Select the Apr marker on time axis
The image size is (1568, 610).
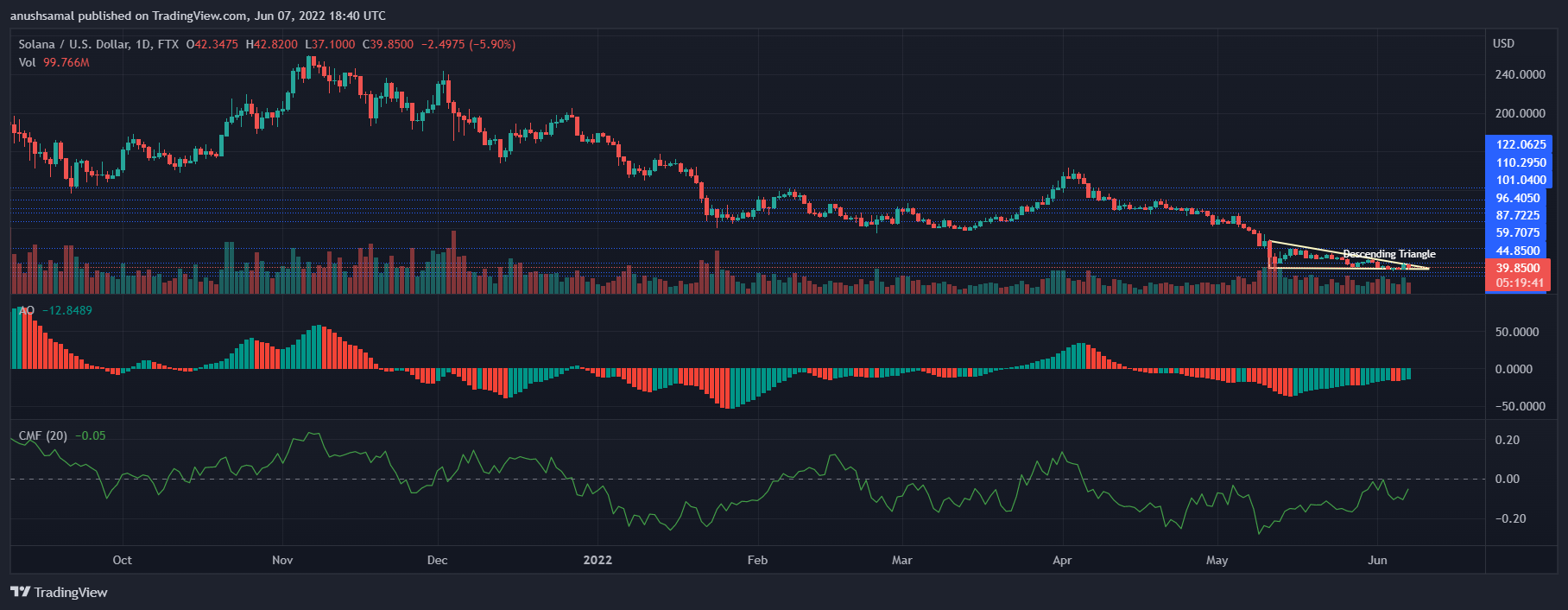point(1062,560)
